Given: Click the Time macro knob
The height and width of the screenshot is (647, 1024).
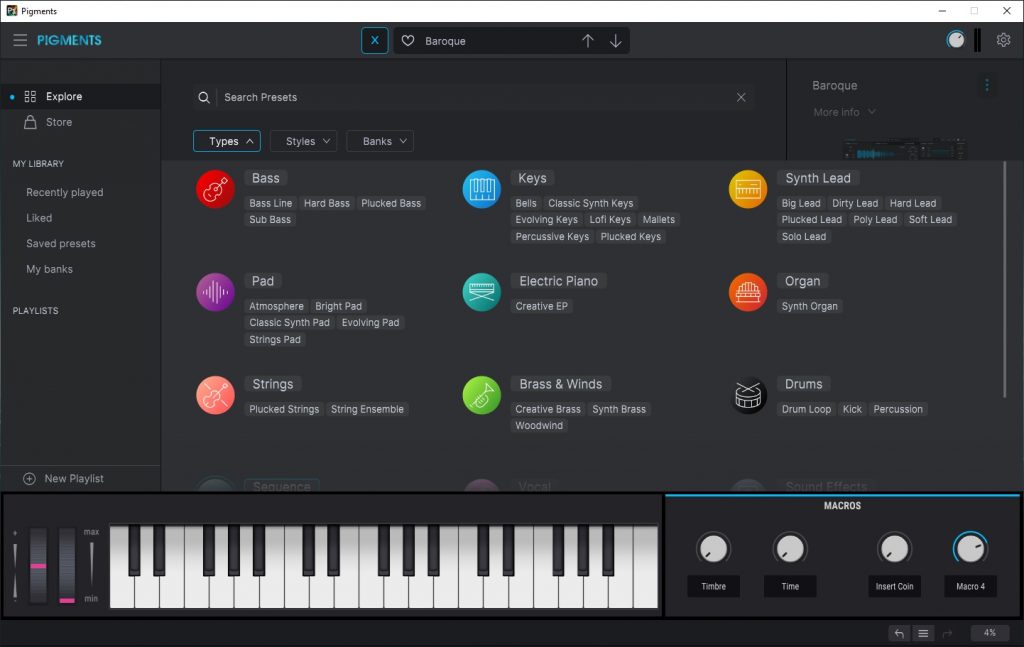Looking at the screenshot, I should pos(790,548).
